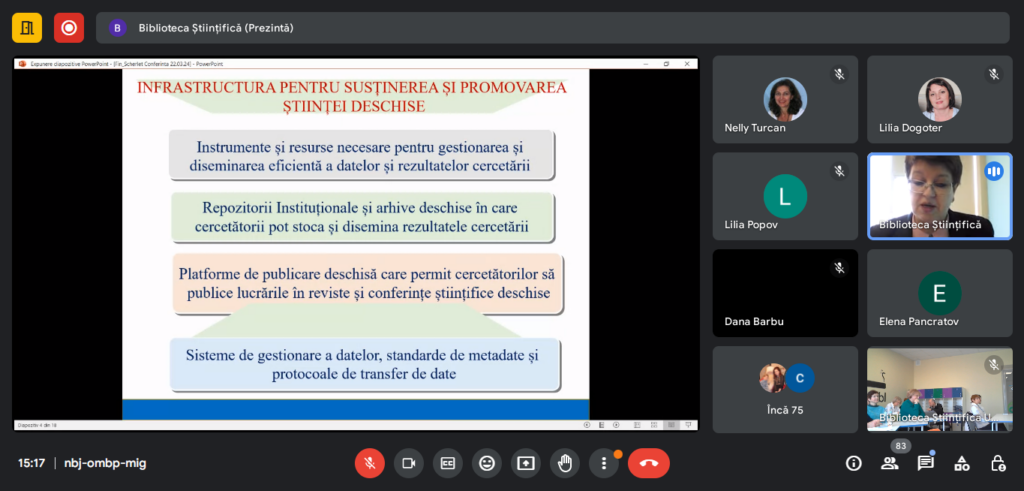This screenshot has width=1024, height=491.
Task: Open the chat panel
Action: [925, 463]
